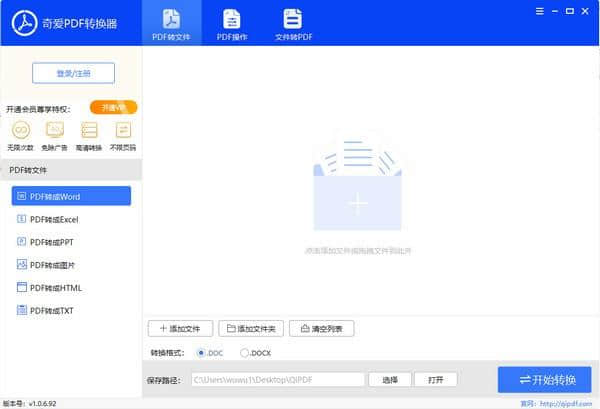Viewport: 600px width, 409px height.
Task: Switch to the PDF操作 tab
Action: click(x=231, y=24)
